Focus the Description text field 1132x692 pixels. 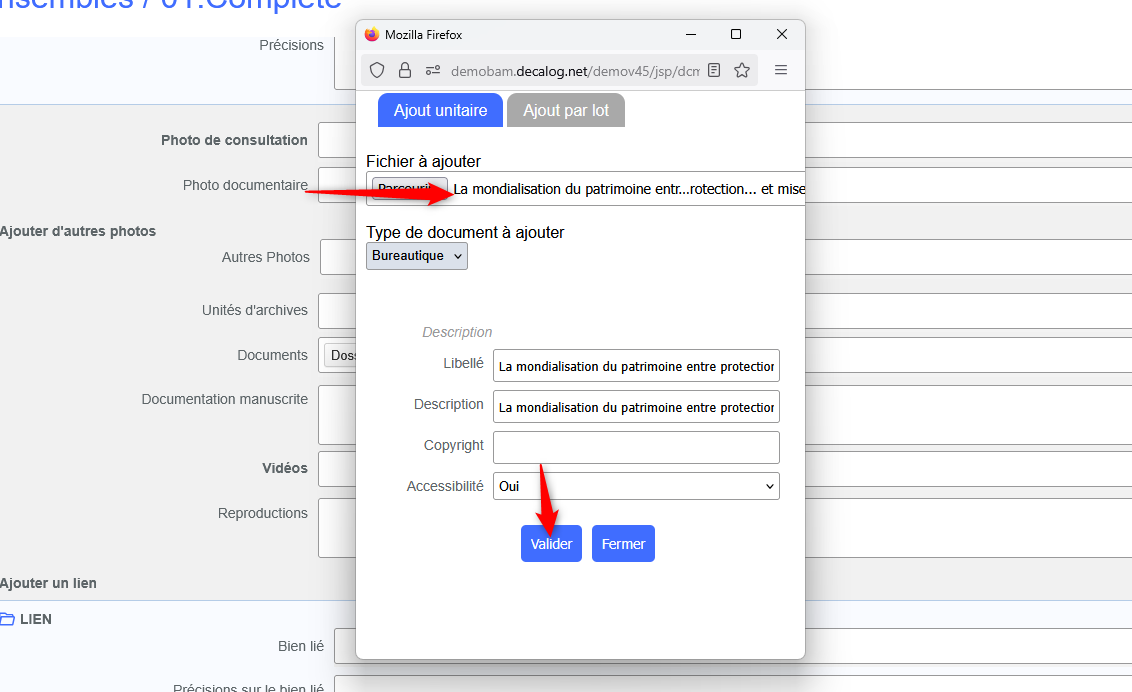(x=636, y=407)
